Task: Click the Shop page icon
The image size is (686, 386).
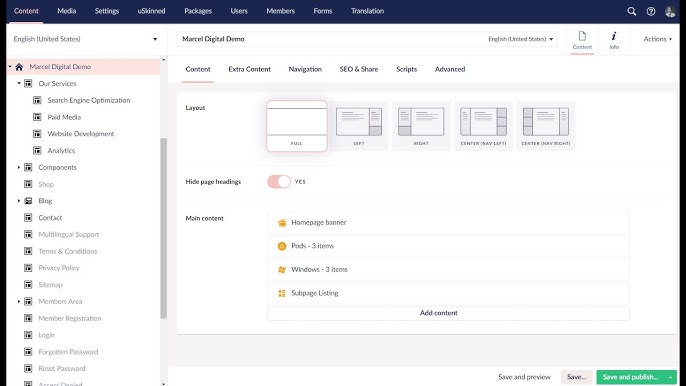Action: [x=28, y=184]
